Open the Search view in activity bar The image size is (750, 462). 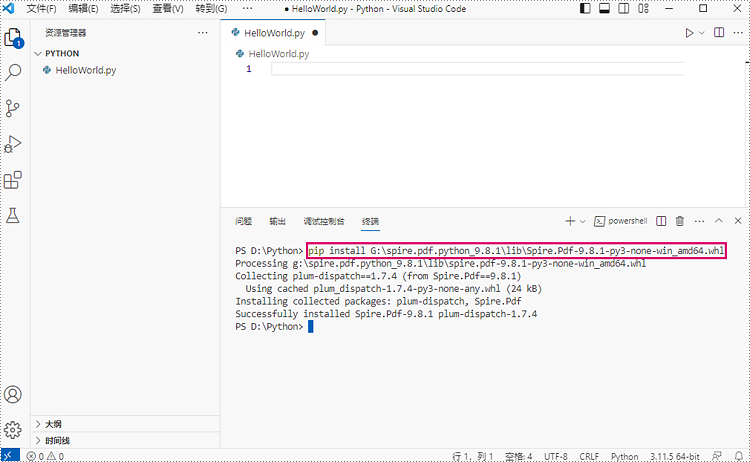[13, 72]
